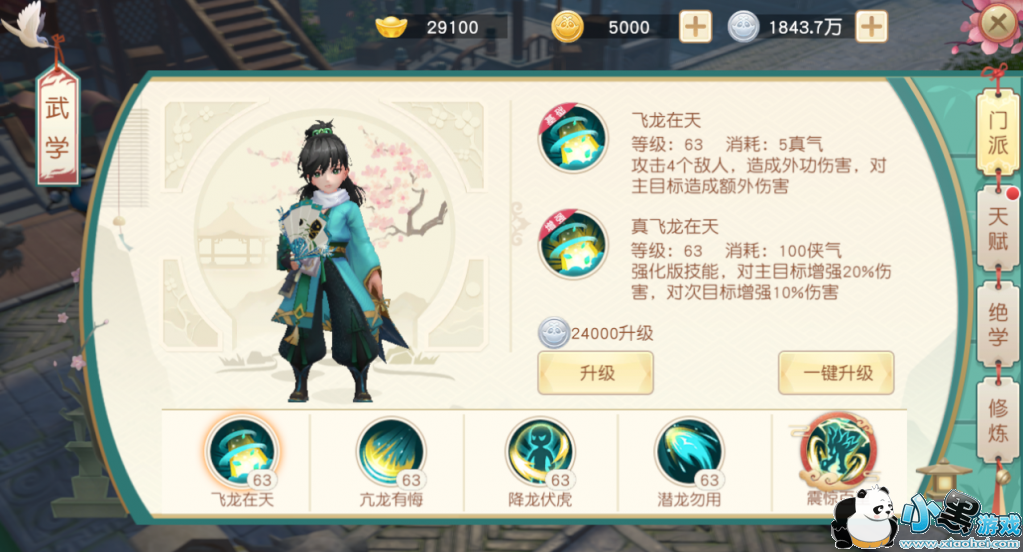Select the 飞龙在天 skill icon in bottom row
Viewport: 1023px width, 552px height.
coord(242,453)
